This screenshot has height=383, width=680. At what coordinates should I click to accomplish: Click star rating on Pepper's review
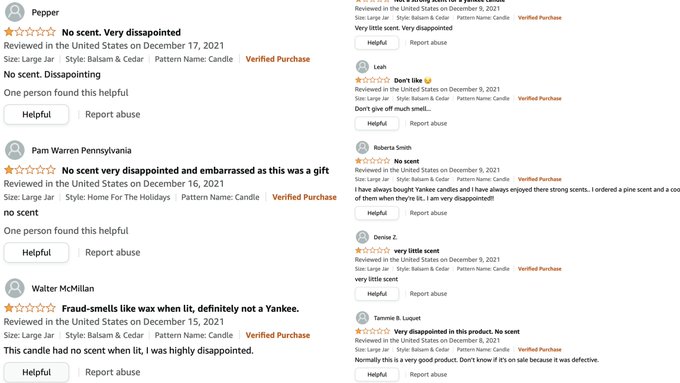point(30,32)
